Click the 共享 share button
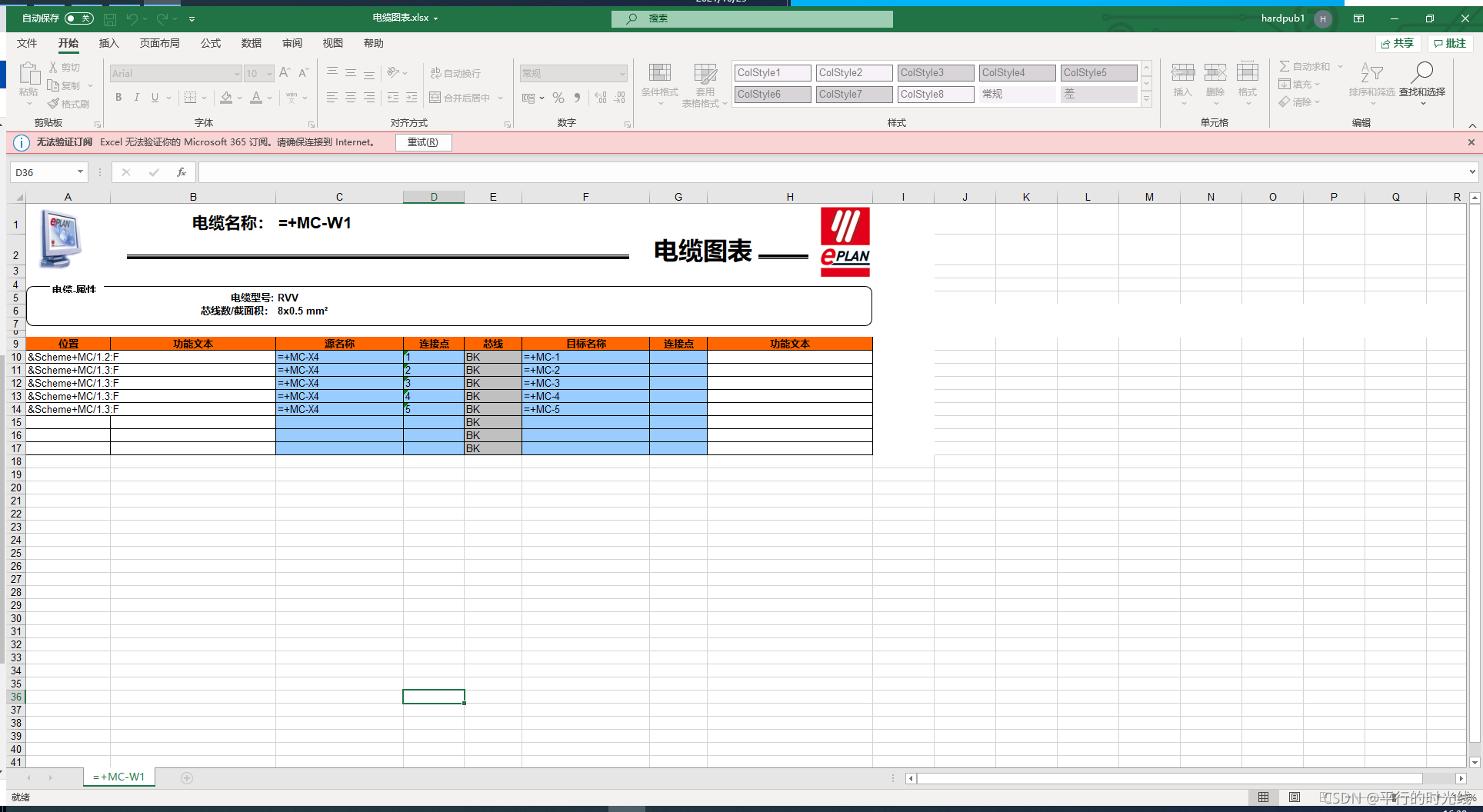 pyautogui.click(x=1398, y=43)
